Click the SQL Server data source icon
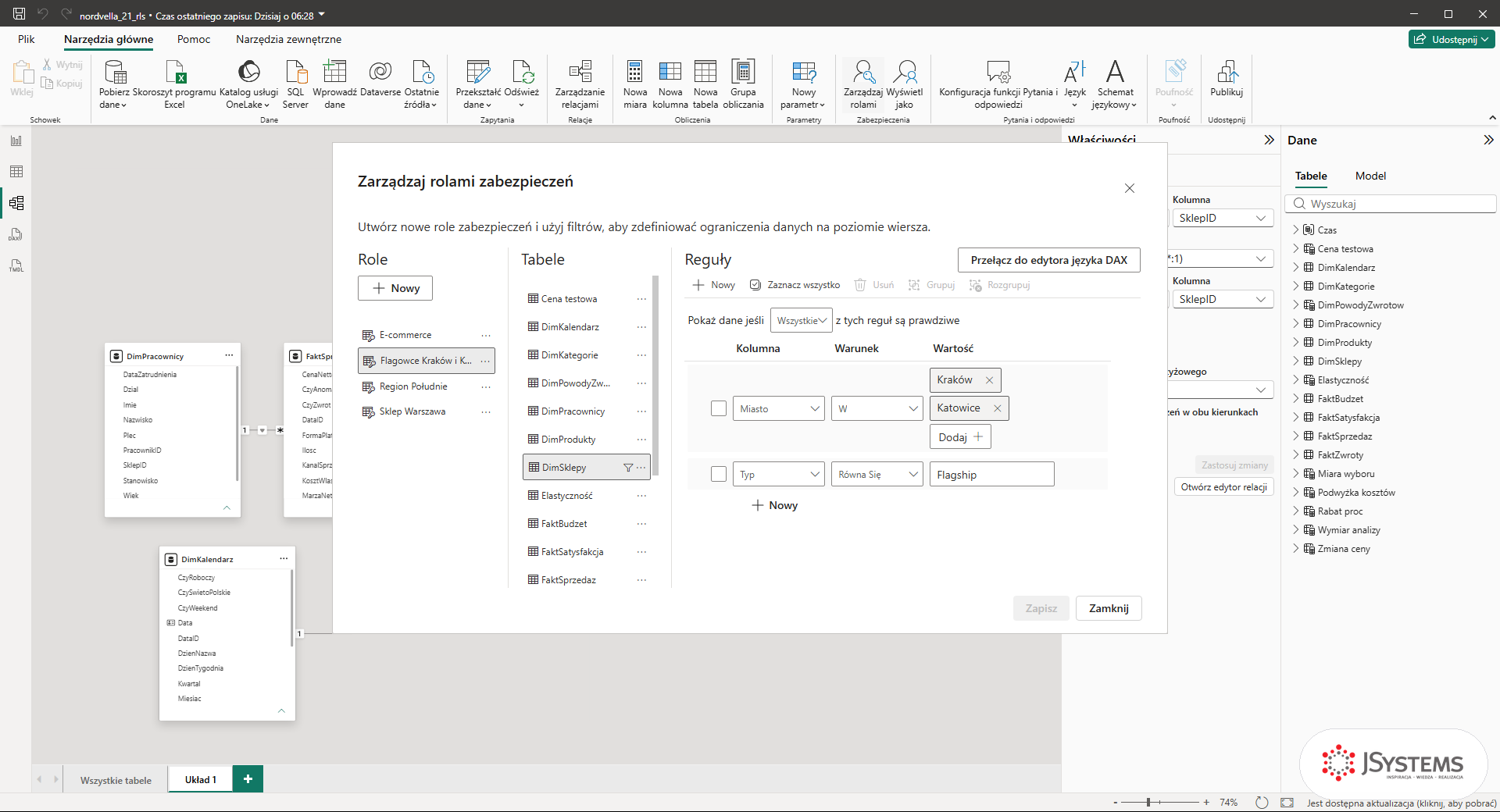This screenshot has width=1500, height=812. tap(295, 84)
